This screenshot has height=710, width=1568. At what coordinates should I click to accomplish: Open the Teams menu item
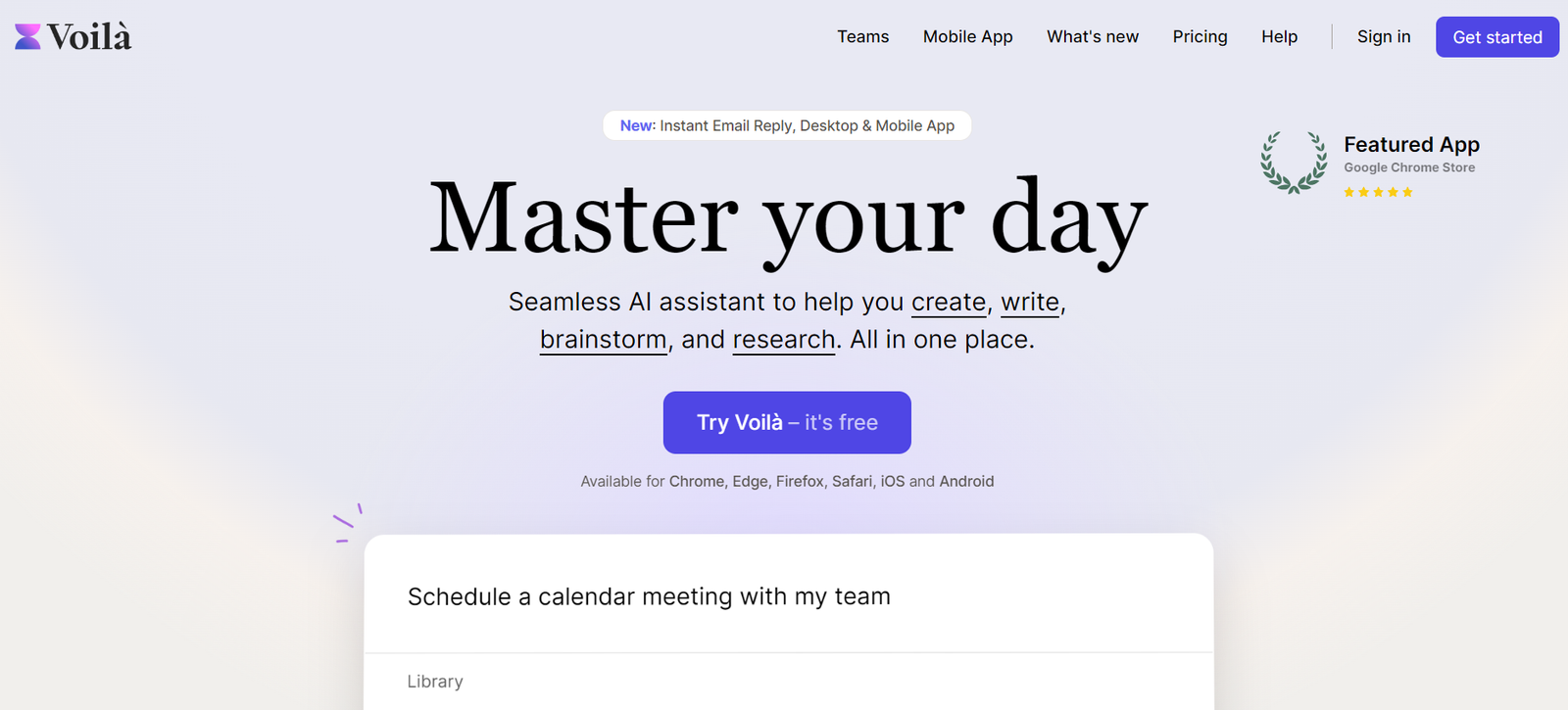[x=862, y=37]
